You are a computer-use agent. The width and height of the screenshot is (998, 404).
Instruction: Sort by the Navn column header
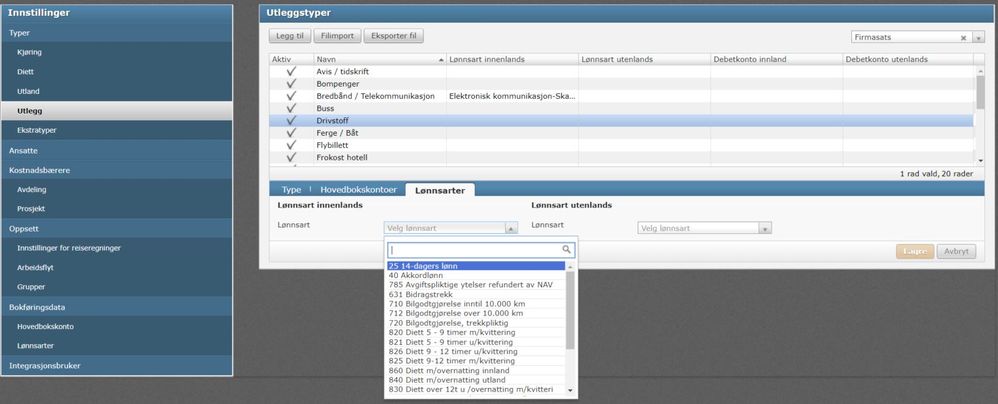click(379, 59)
